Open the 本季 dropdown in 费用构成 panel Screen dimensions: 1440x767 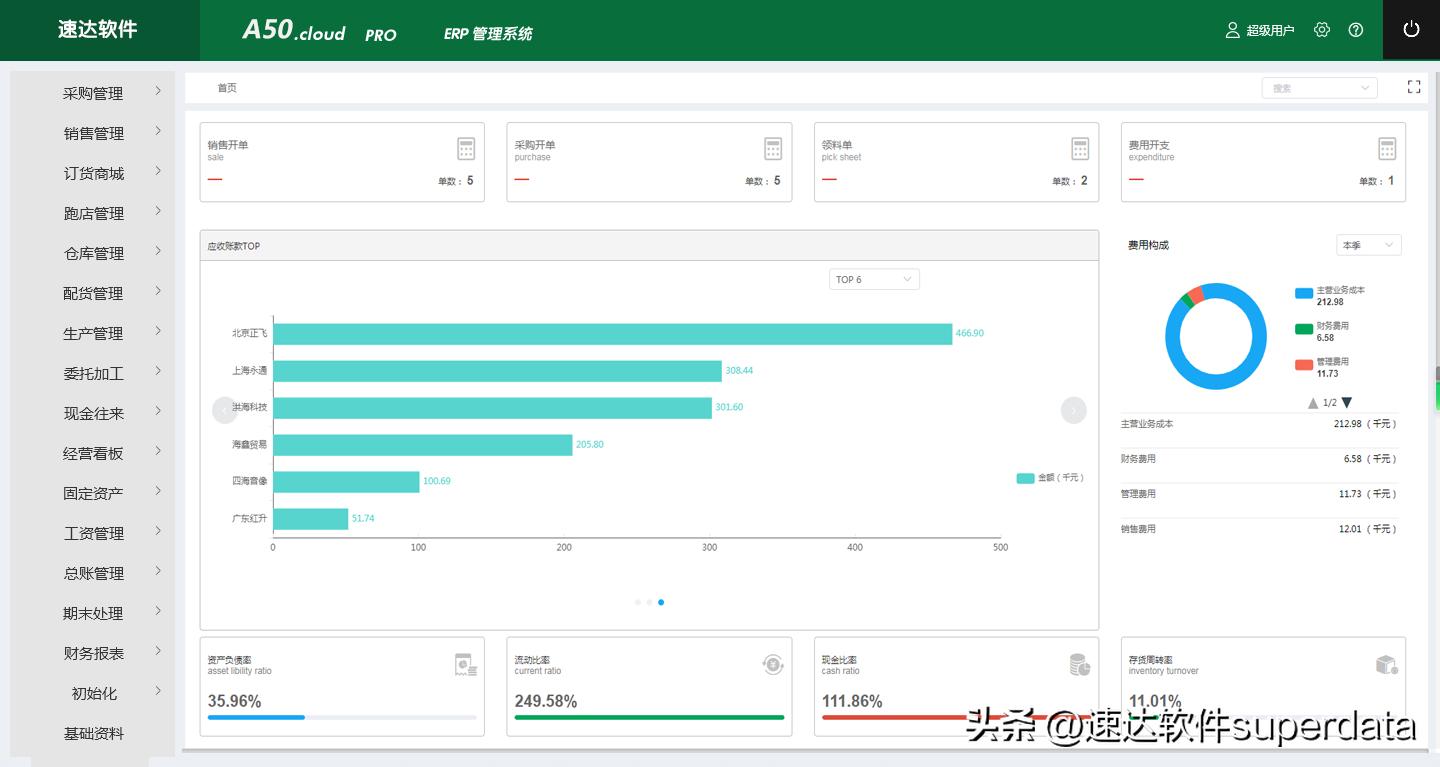(x=1368, y=244)
